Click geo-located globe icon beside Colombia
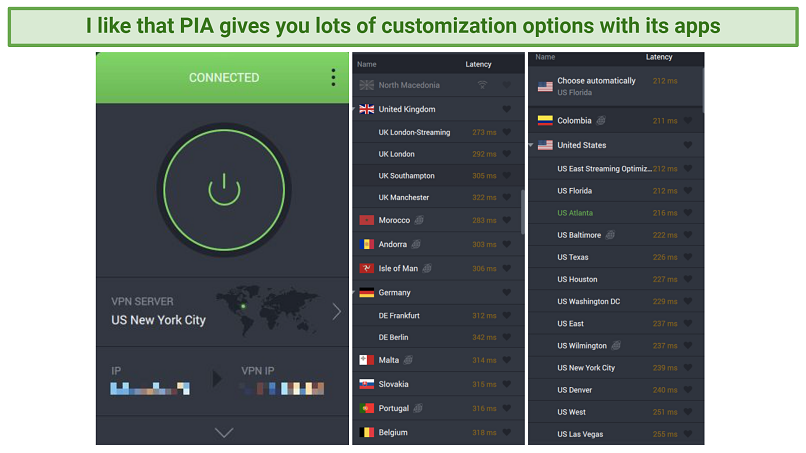806x453 pixels. tap(600, 120)
